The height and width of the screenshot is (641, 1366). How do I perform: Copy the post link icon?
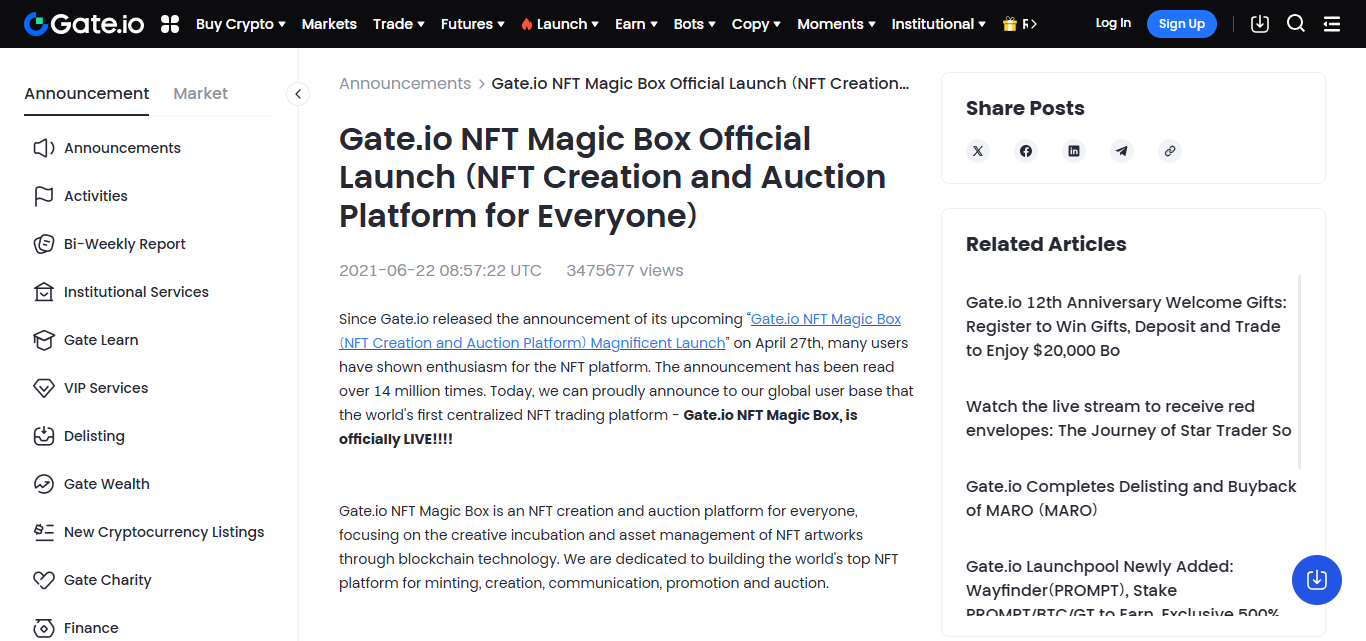tap(1170, 151)
